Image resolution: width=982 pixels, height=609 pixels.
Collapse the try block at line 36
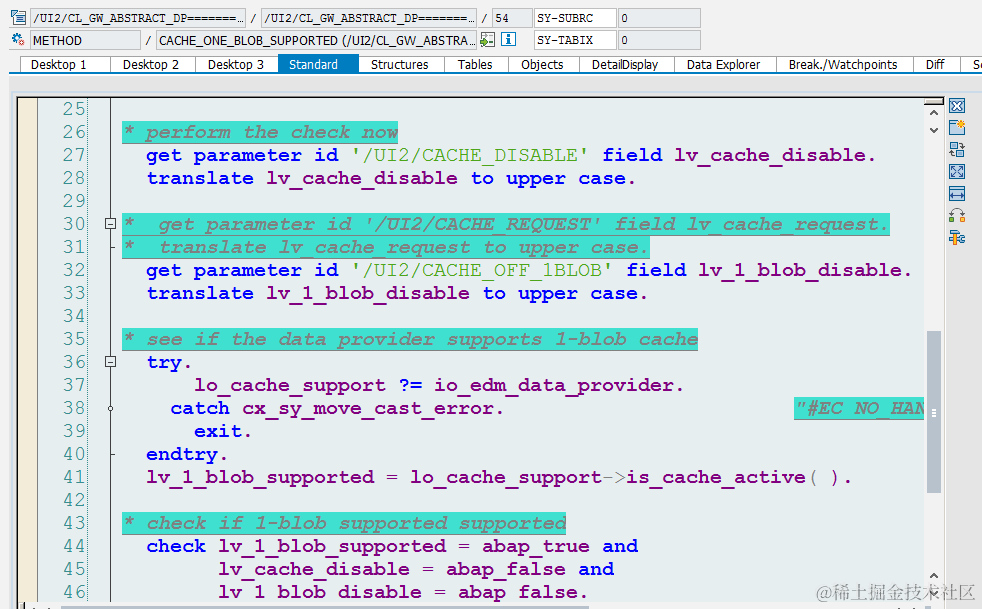click(110, 362)
